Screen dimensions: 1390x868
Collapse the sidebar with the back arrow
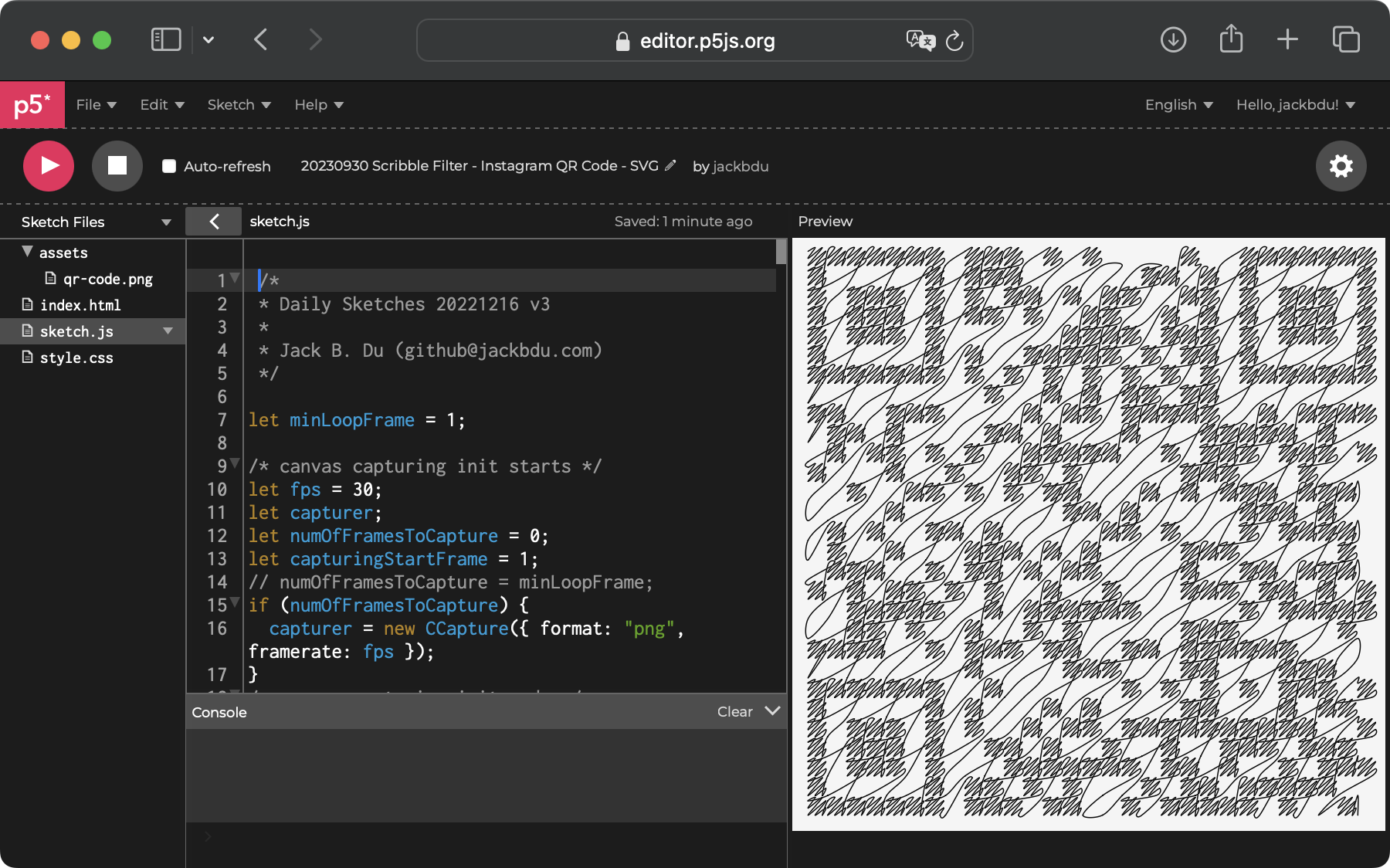click(x=214, y=222)
